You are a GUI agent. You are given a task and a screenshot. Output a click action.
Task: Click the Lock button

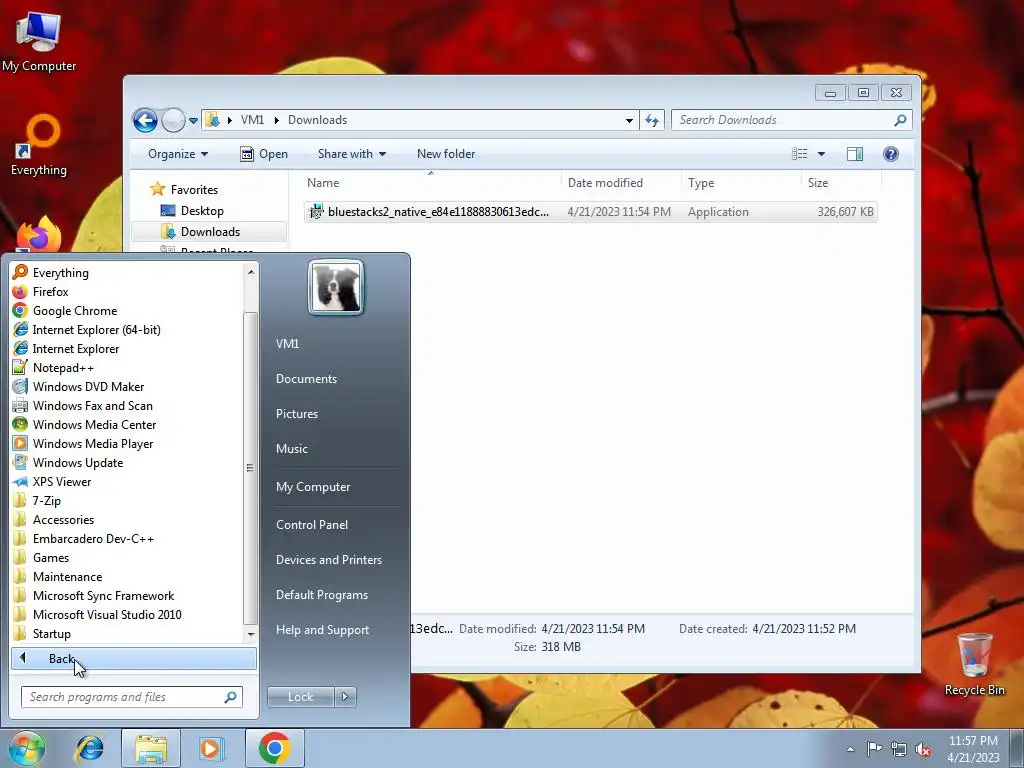click(x=300, y=697)
